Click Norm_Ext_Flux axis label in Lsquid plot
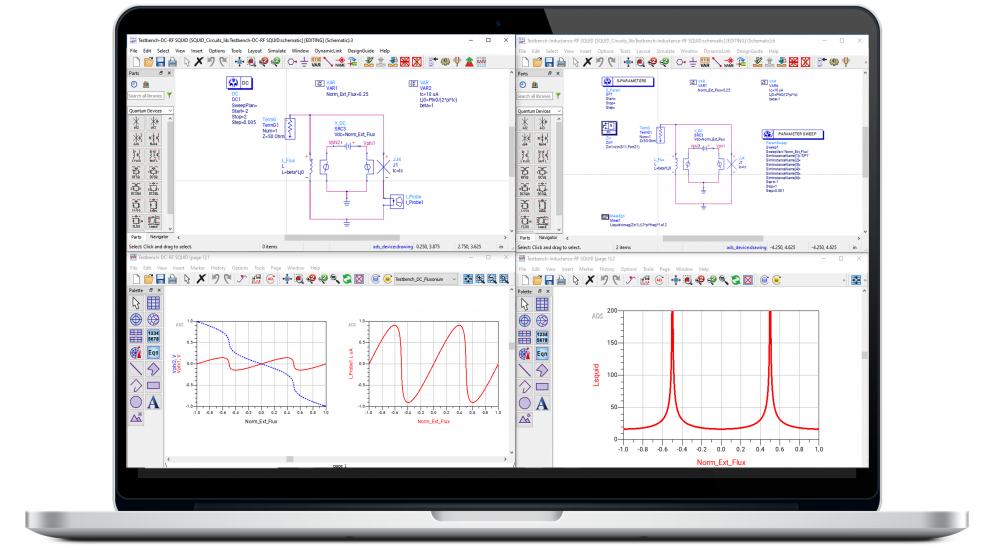Viewport: 1000px width, 555px height. tap(721, 462)
